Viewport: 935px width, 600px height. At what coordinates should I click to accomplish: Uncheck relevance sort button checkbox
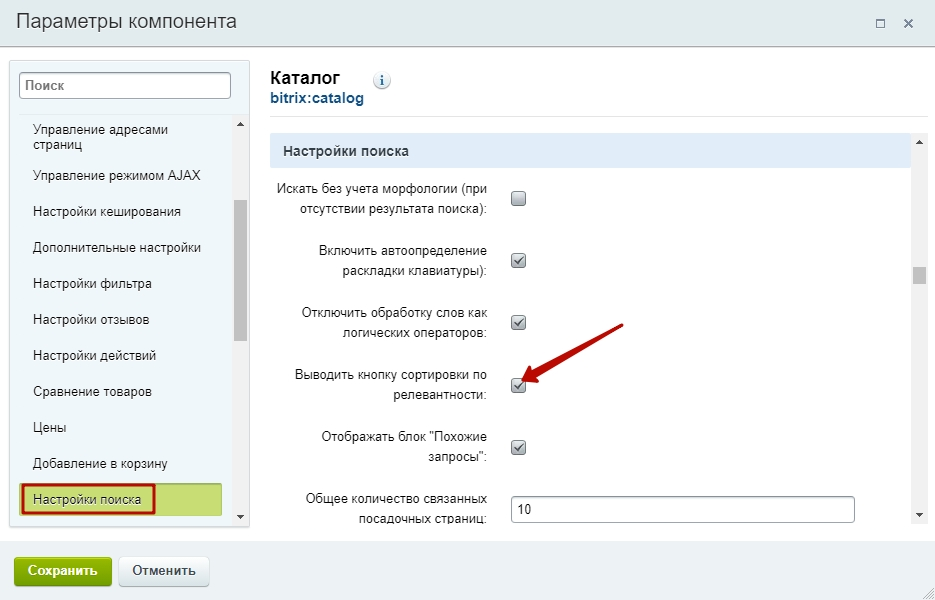(x=518, y=385)
